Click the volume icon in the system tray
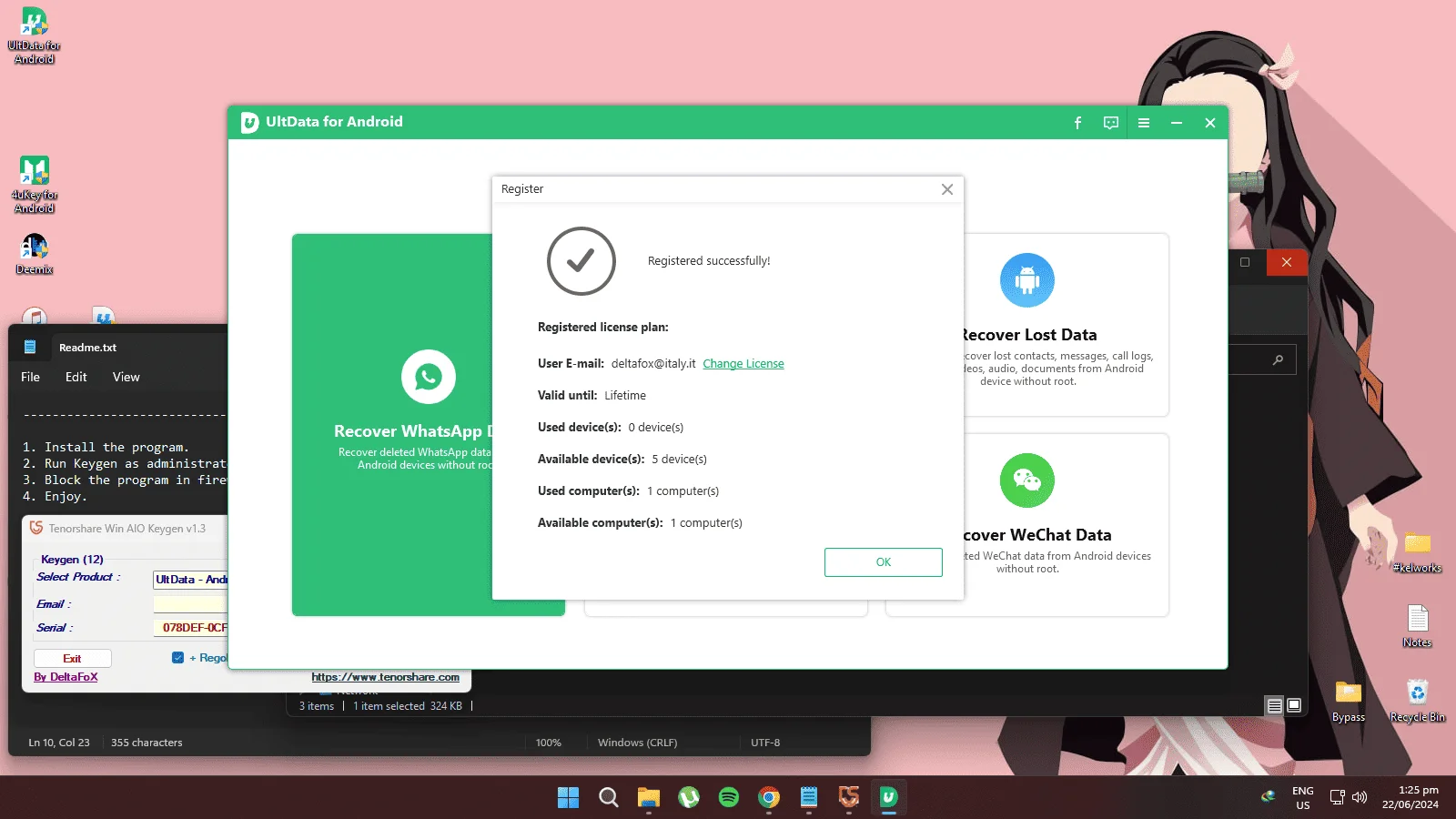1456x819 pixels. [1360, 798]
